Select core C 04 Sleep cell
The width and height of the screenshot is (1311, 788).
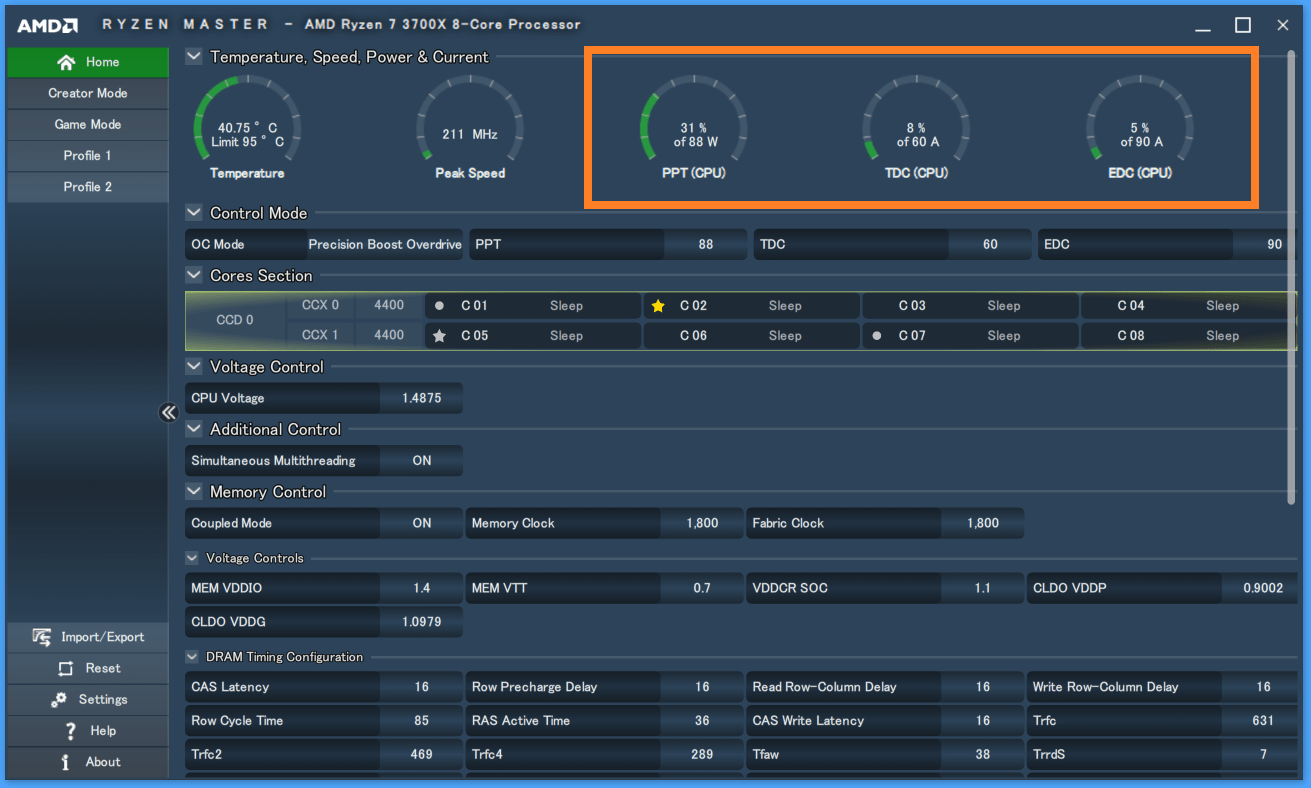(1188, 306)
